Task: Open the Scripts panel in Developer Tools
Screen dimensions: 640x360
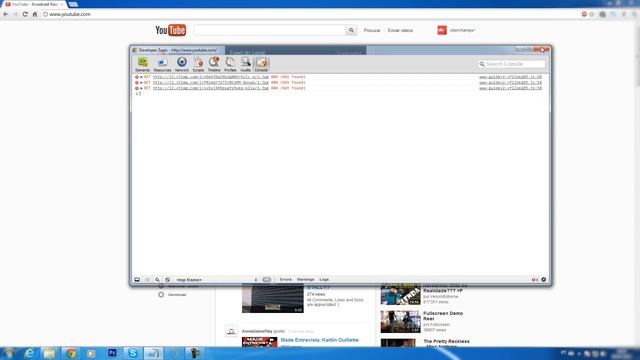Action: pos(198,64)
